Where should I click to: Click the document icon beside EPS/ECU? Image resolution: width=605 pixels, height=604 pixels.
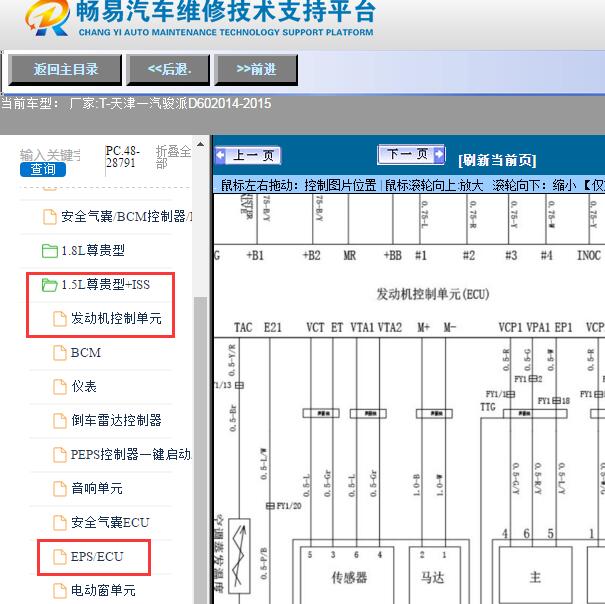click(x=60, y=557)
